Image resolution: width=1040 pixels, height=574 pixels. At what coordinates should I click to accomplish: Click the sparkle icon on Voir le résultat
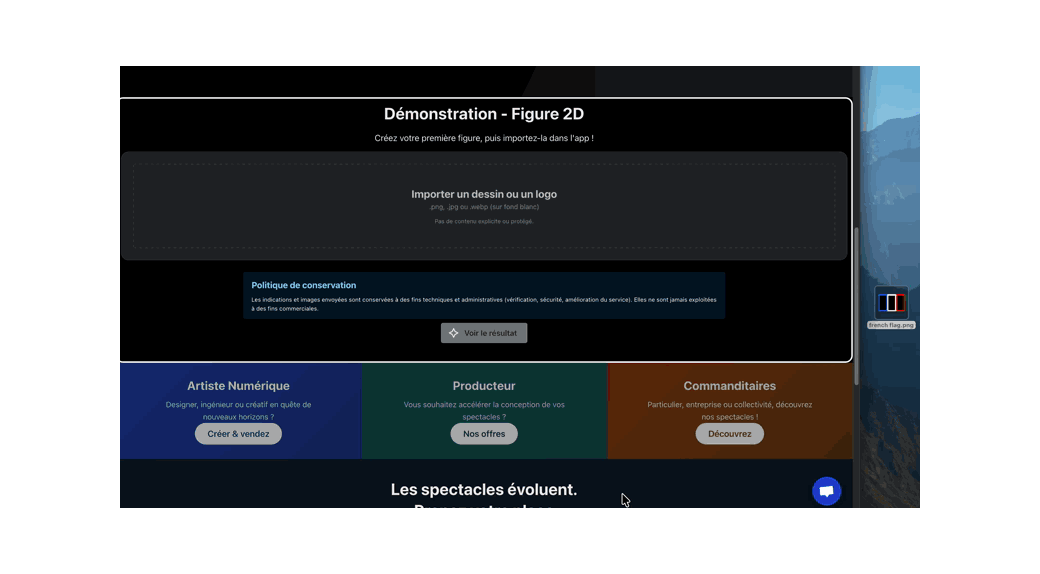(454, 333)
